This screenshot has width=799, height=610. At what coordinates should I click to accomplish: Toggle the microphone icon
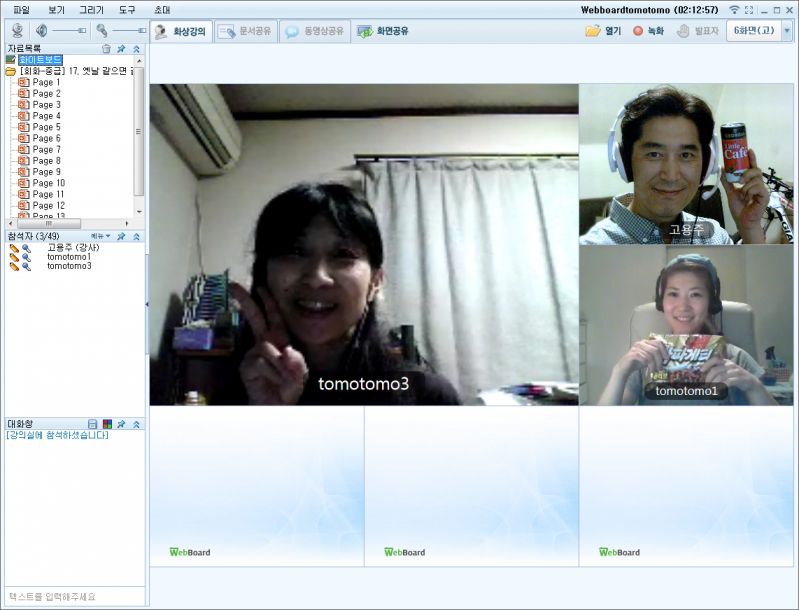tap(102, 31)
